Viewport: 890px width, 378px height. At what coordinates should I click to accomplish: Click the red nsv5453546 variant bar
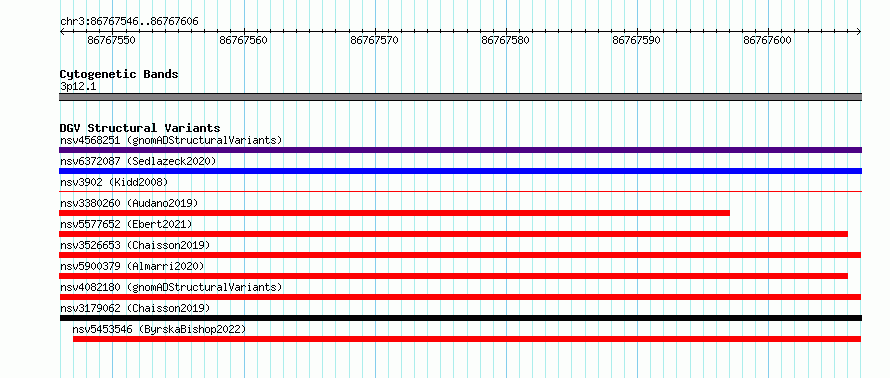467,339
